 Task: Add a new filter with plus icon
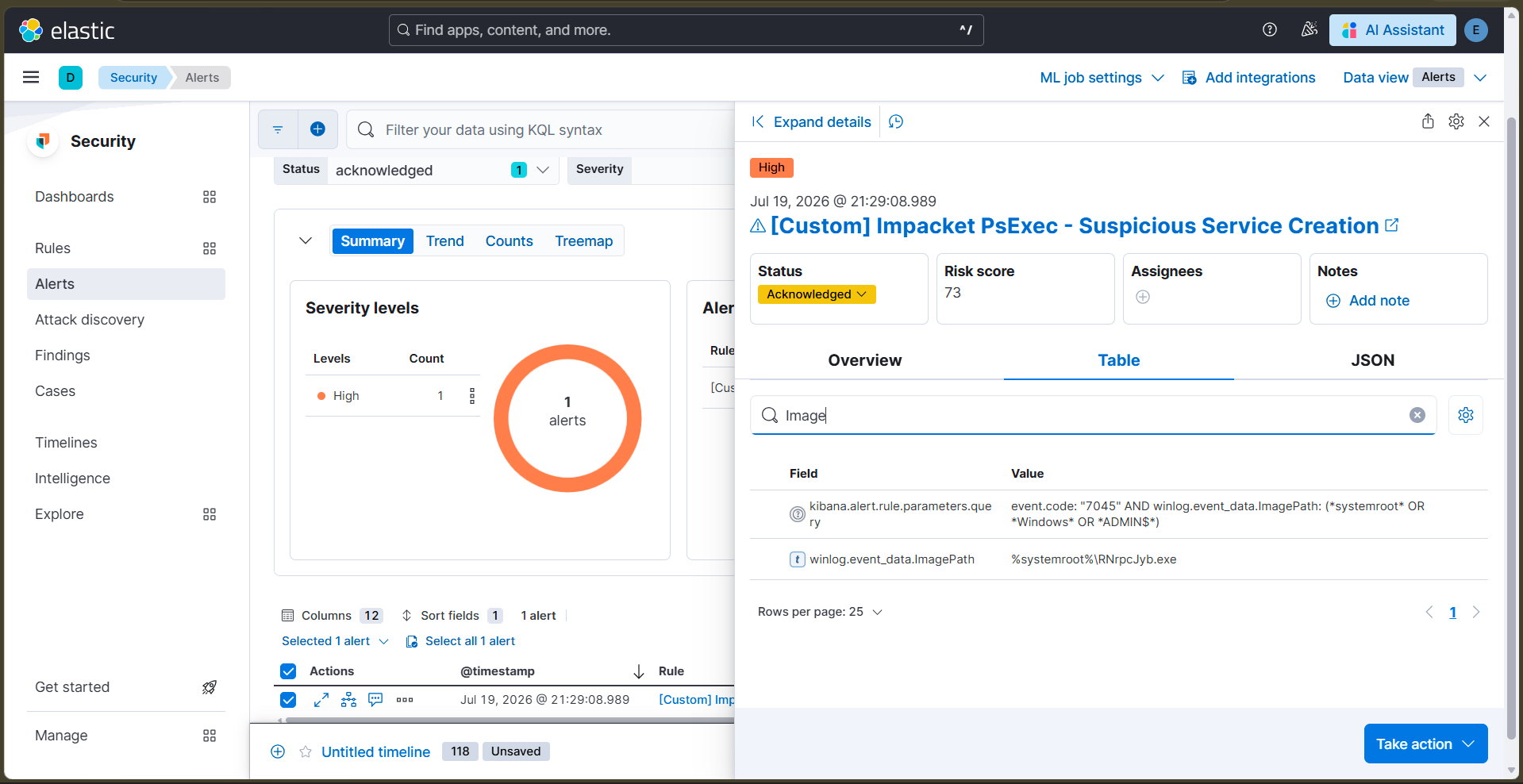tap(317, 129)
